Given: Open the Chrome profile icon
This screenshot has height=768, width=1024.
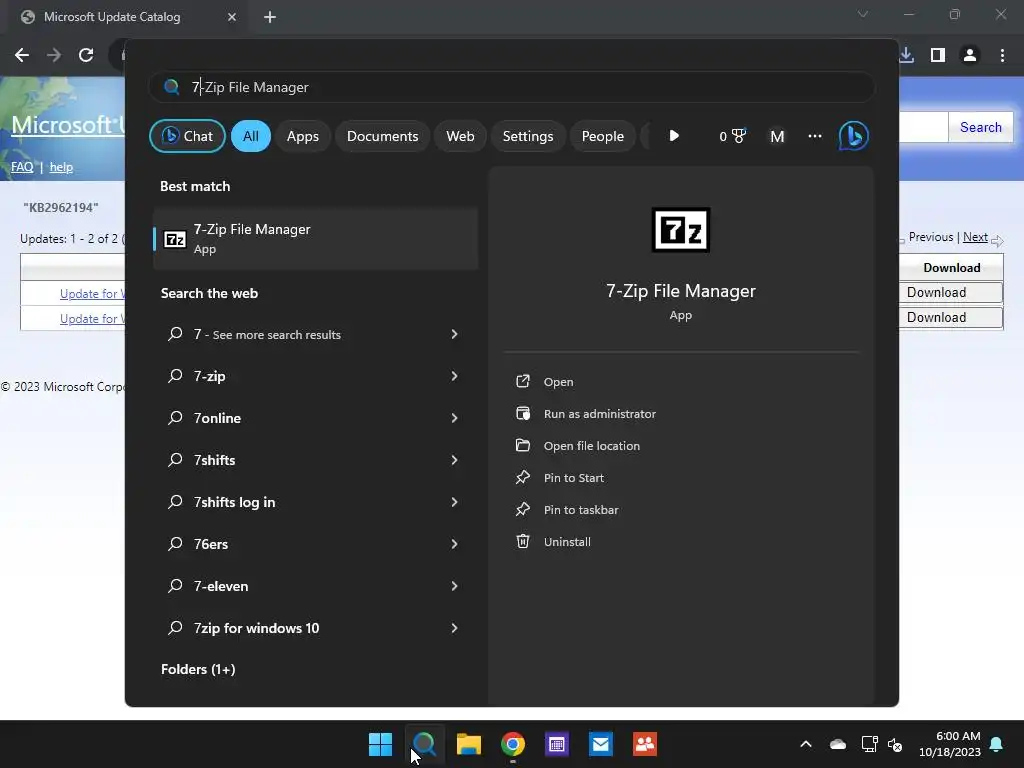Looking at the screenshot, I should pyautogui.click(x=970, y=55).
